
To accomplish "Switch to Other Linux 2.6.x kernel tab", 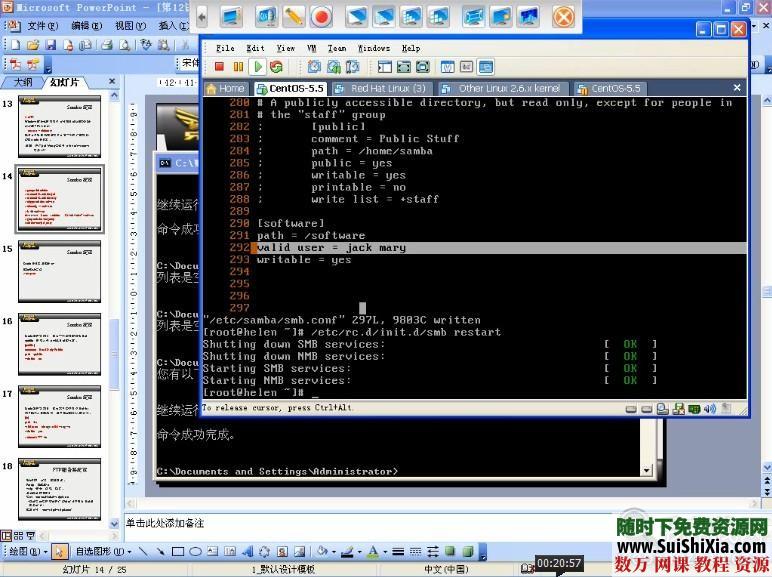I will (503, 89).
